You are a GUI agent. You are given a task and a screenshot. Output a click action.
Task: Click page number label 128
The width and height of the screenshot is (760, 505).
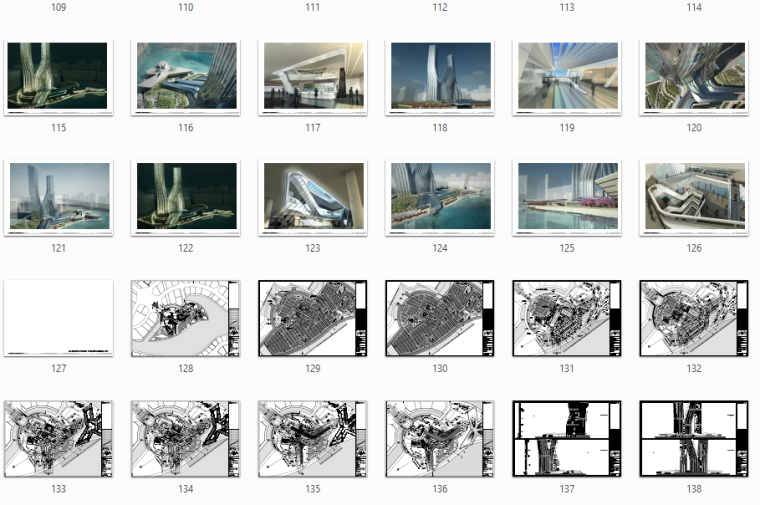186,368
